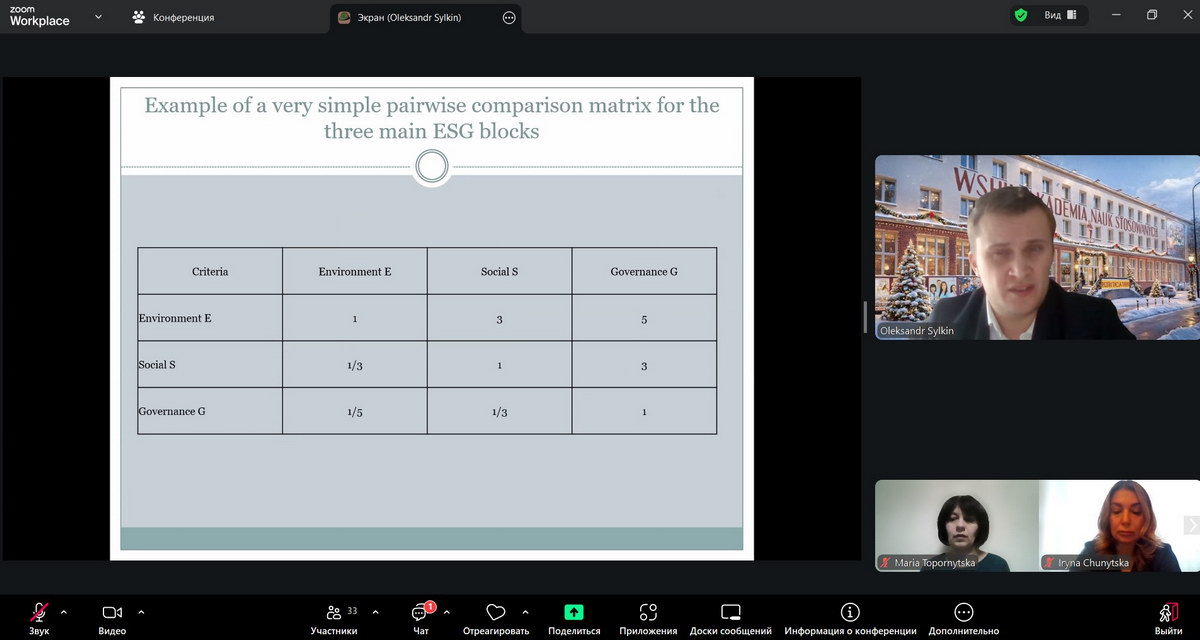The height and width of the screenshot is (640, 1200).
Task: Expand the video options arrow next to Видео
Action: (141, 612)
